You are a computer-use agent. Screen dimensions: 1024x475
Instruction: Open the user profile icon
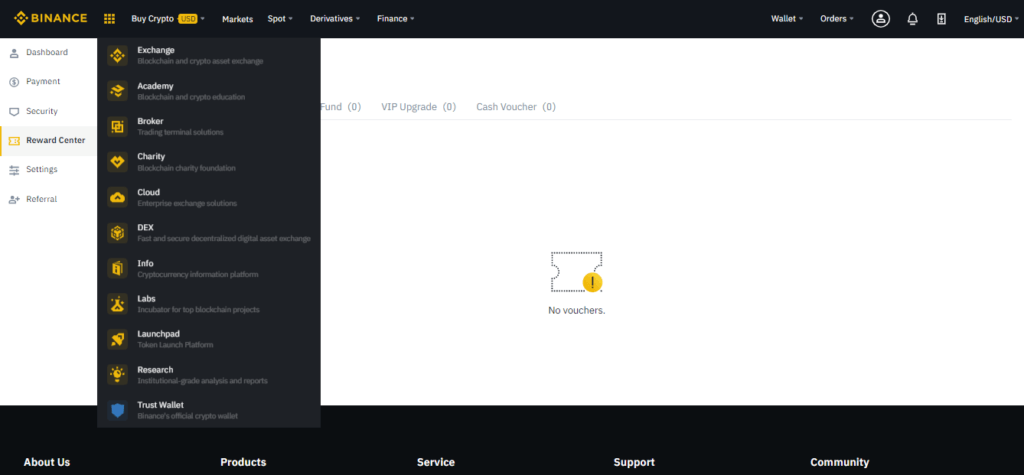pyautogui.click(x=881, y=19)
